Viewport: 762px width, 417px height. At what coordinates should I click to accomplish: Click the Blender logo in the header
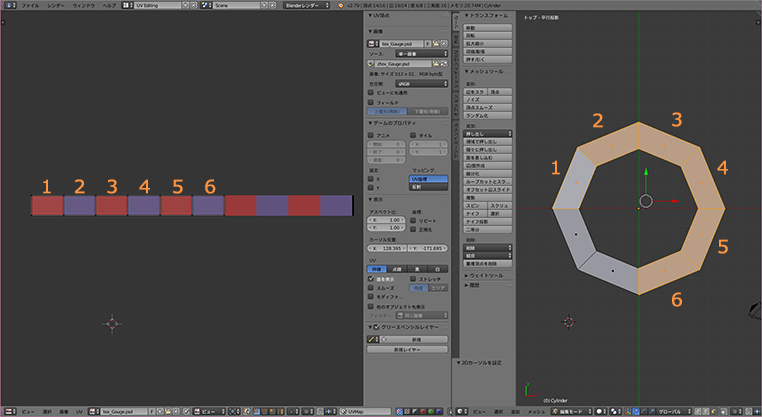(340, 5)
